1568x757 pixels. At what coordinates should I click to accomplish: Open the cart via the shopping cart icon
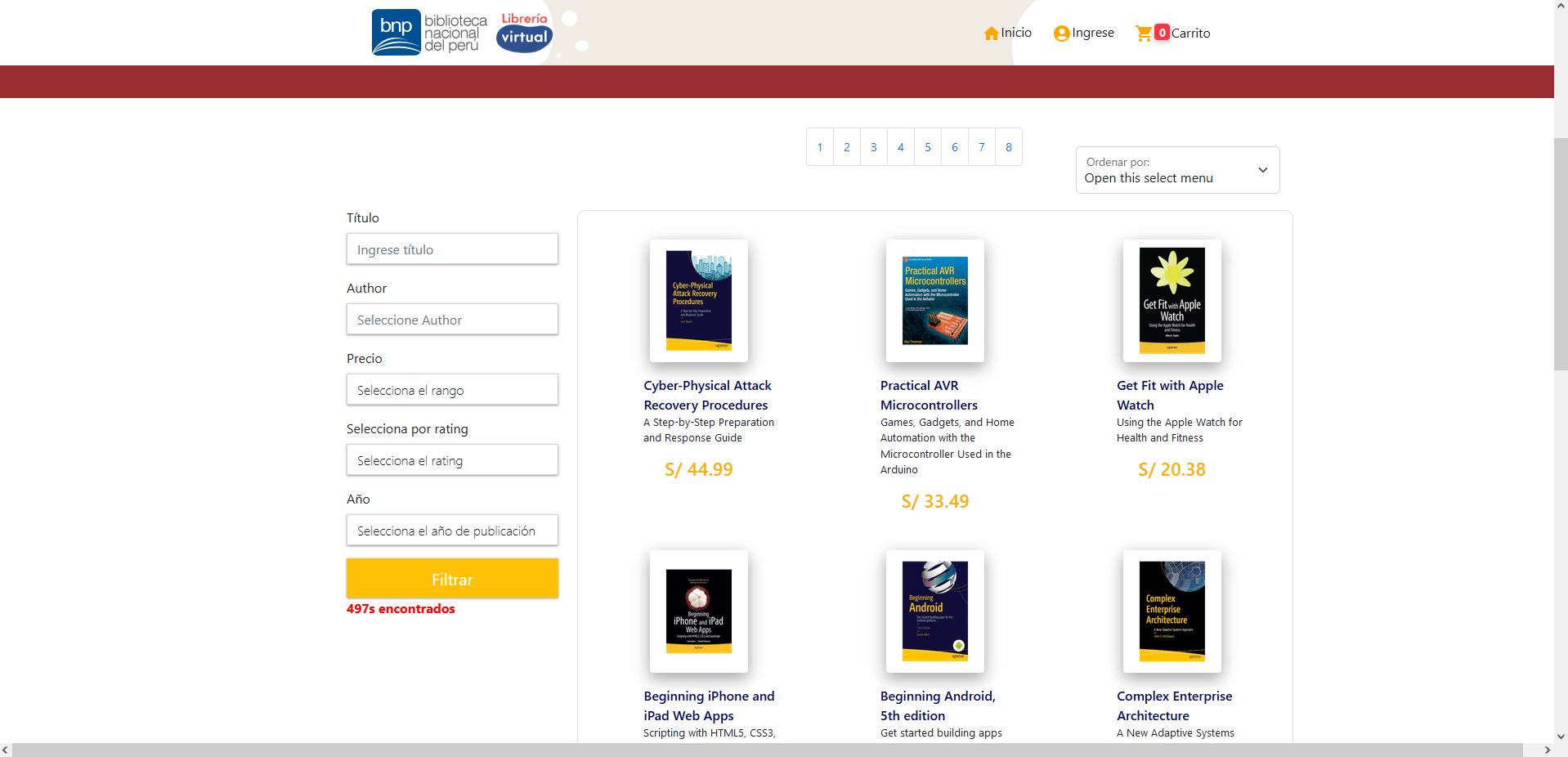(x=1145, y=33)
